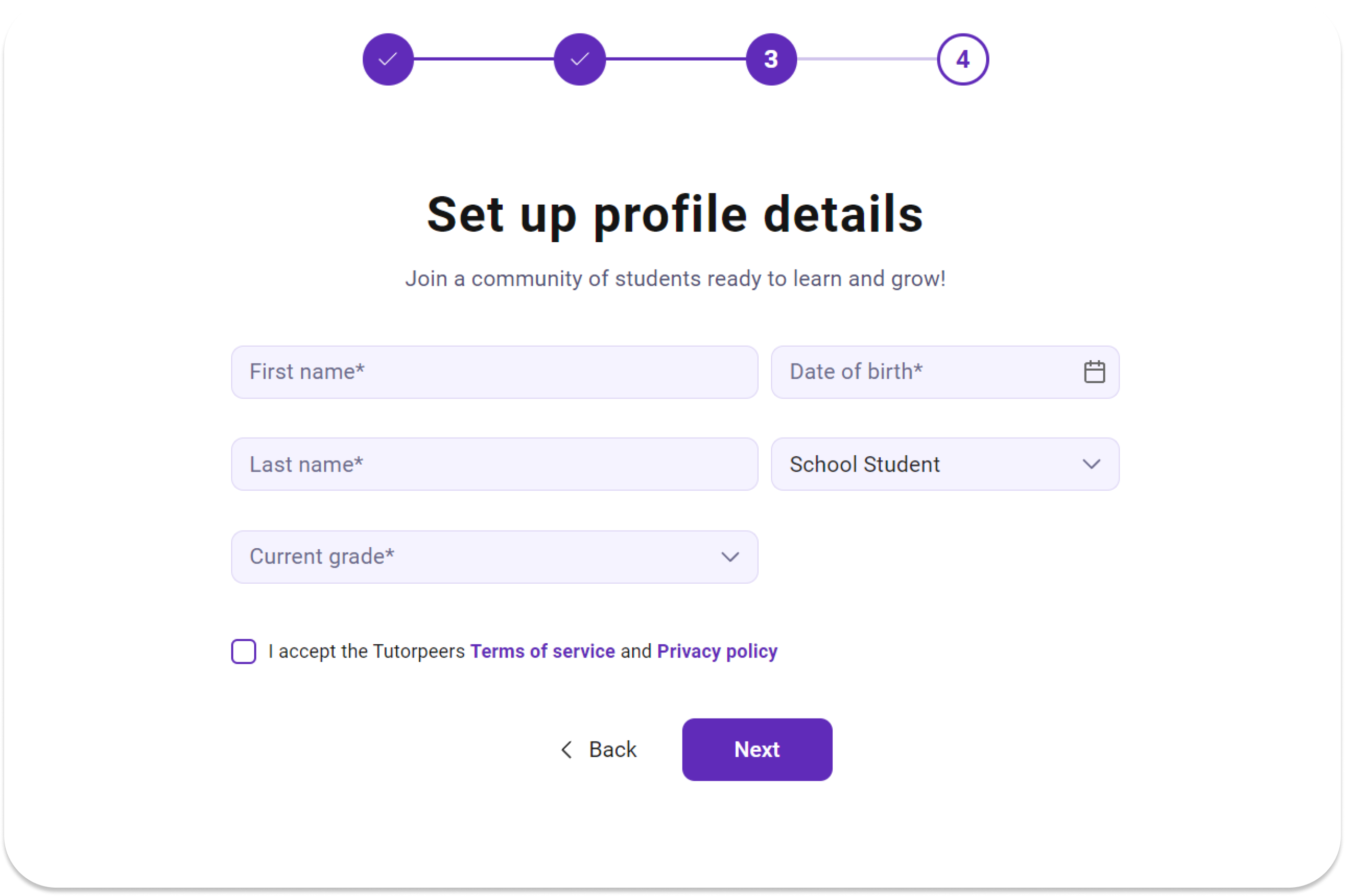This screenshot has width=1345, height=896.
Task: Open the School Student dropdown
Action: 945,464
